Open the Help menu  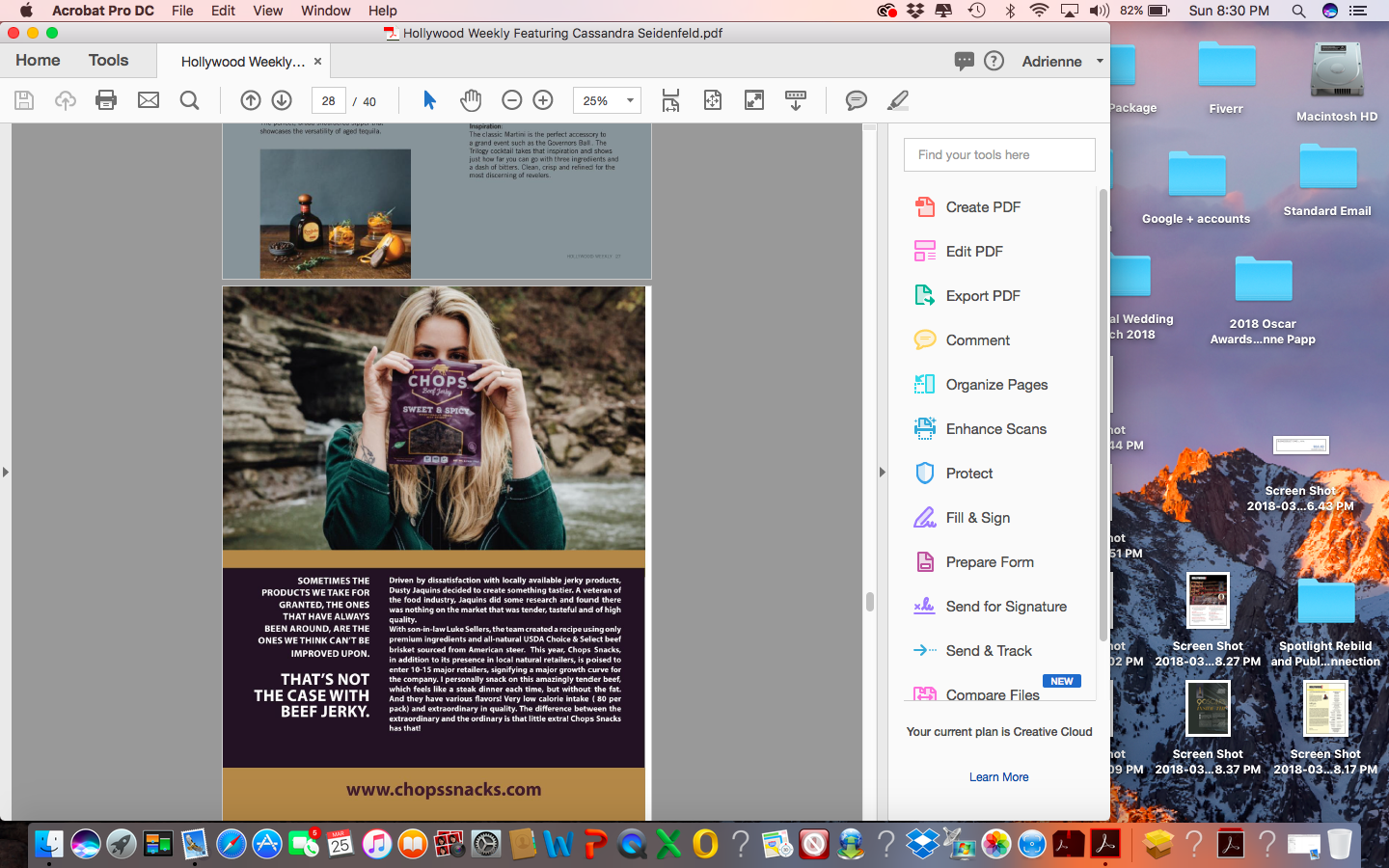click(x=383, y=11)
